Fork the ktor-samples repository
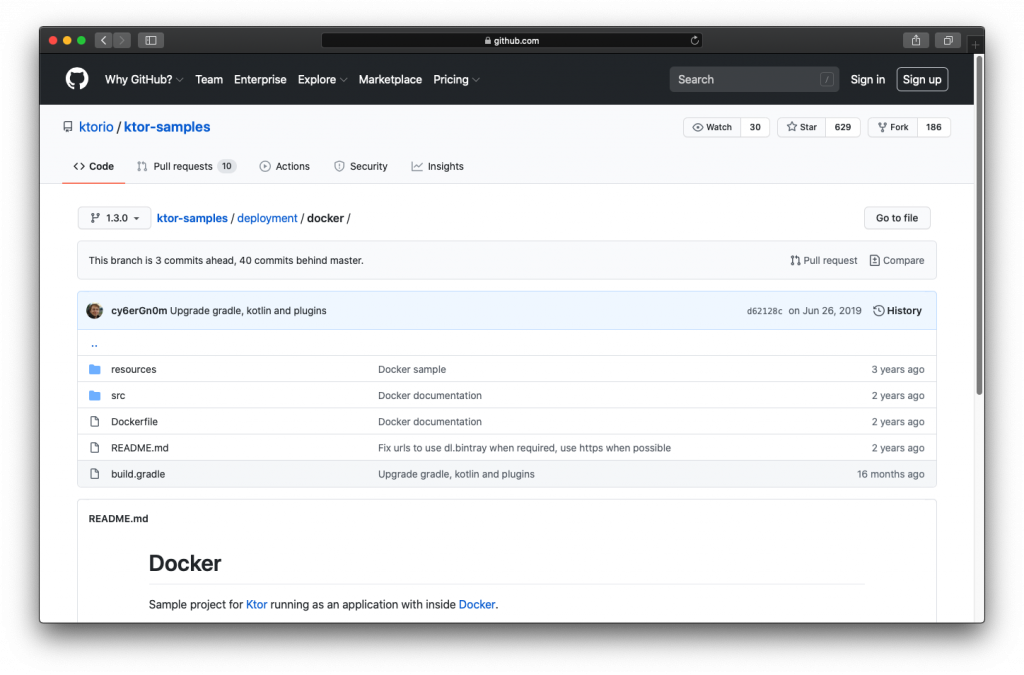Image resolution: width=1024 pixels, height=675 pixels. 893,127
